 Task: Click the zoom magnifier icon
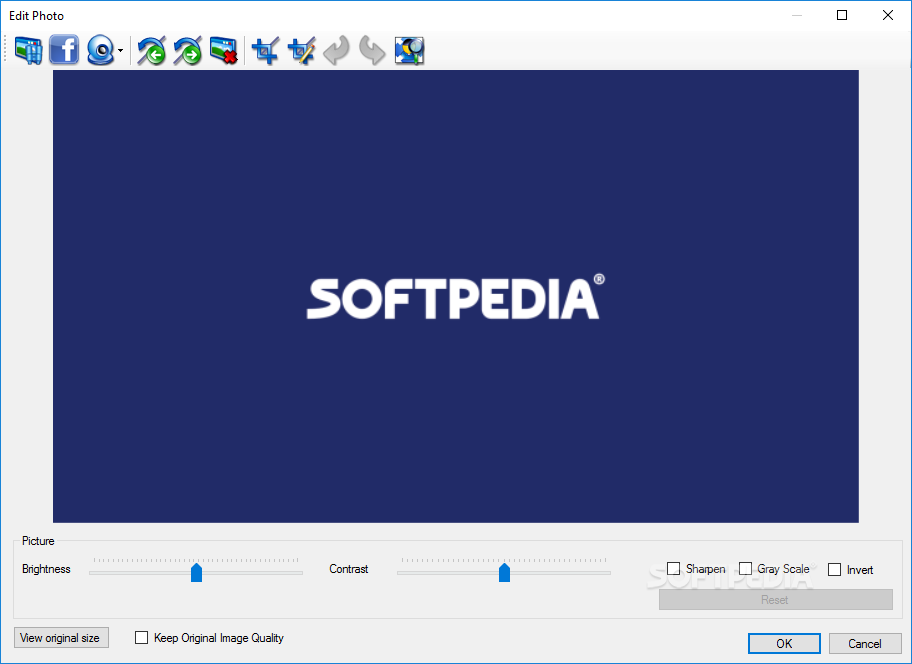coord(409,51)
